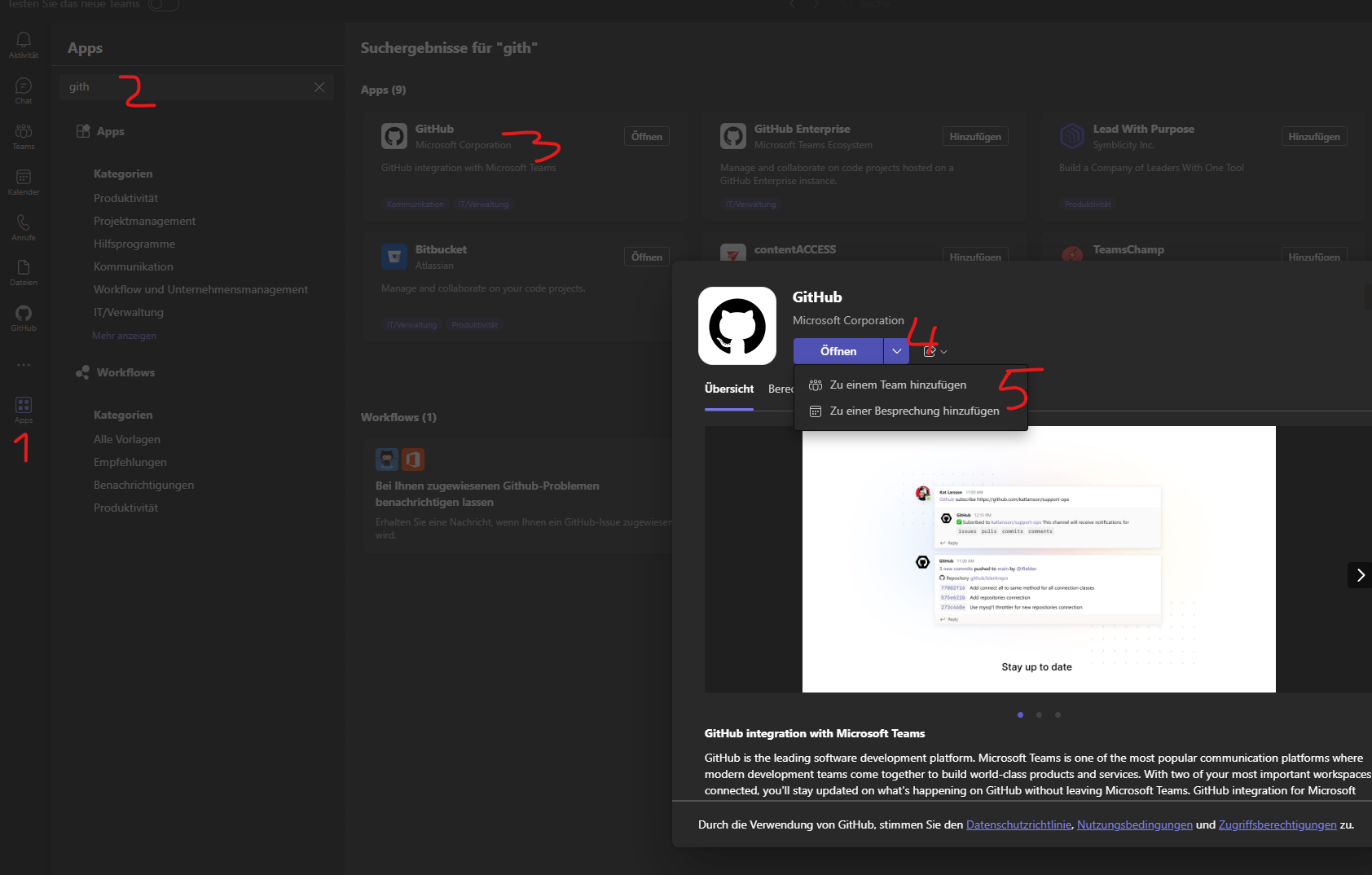
Task: Click the large GitHub logo in details dialog
Action: [737, 326]
